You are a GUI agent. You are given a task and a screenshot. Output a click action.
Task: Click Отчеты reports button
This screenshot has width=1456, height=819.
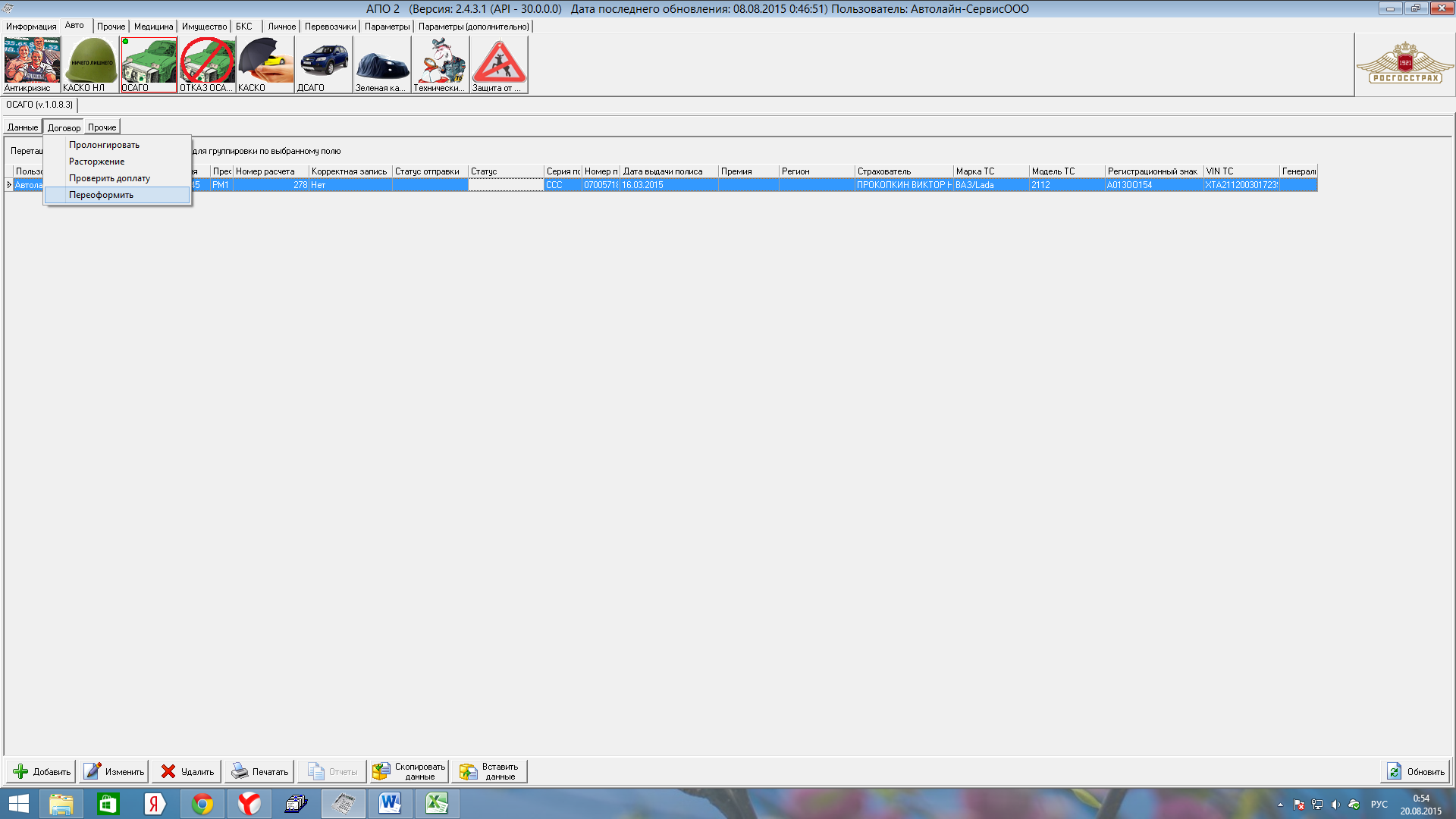click(x=332, y=771)
